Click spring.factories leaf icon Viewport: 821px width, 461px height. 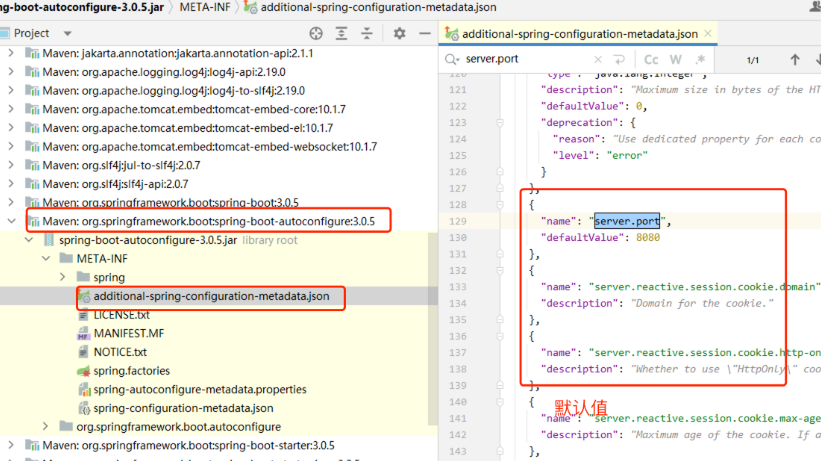click(x=83, y=371)
